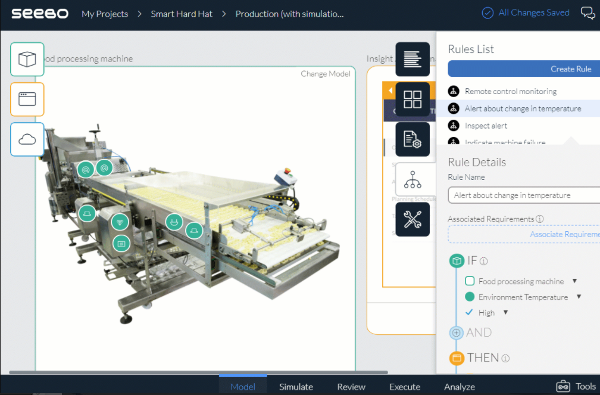Click the Environment Temperature green indicator
The height and width of the screenshot is (395, 600).
pos(470,297)
